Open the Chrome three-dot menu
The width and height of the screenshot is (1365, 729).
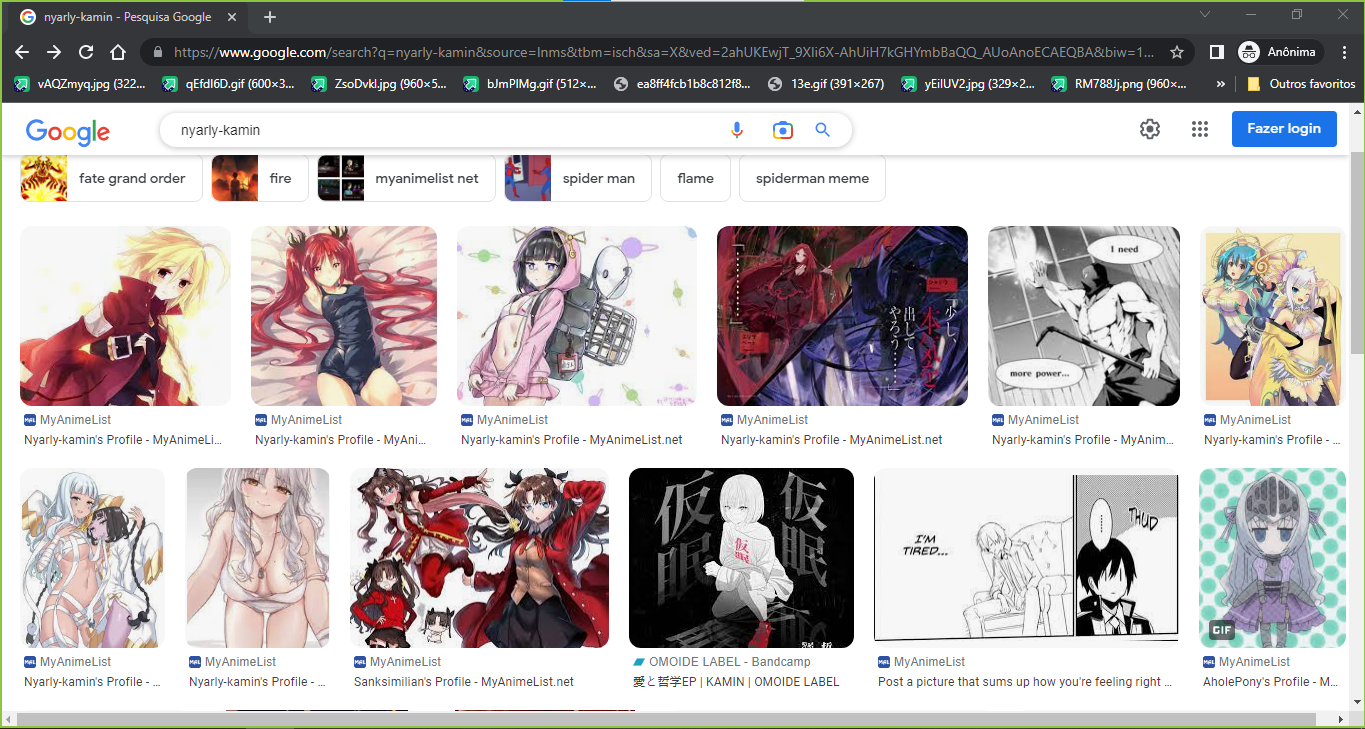point(1345,52)
